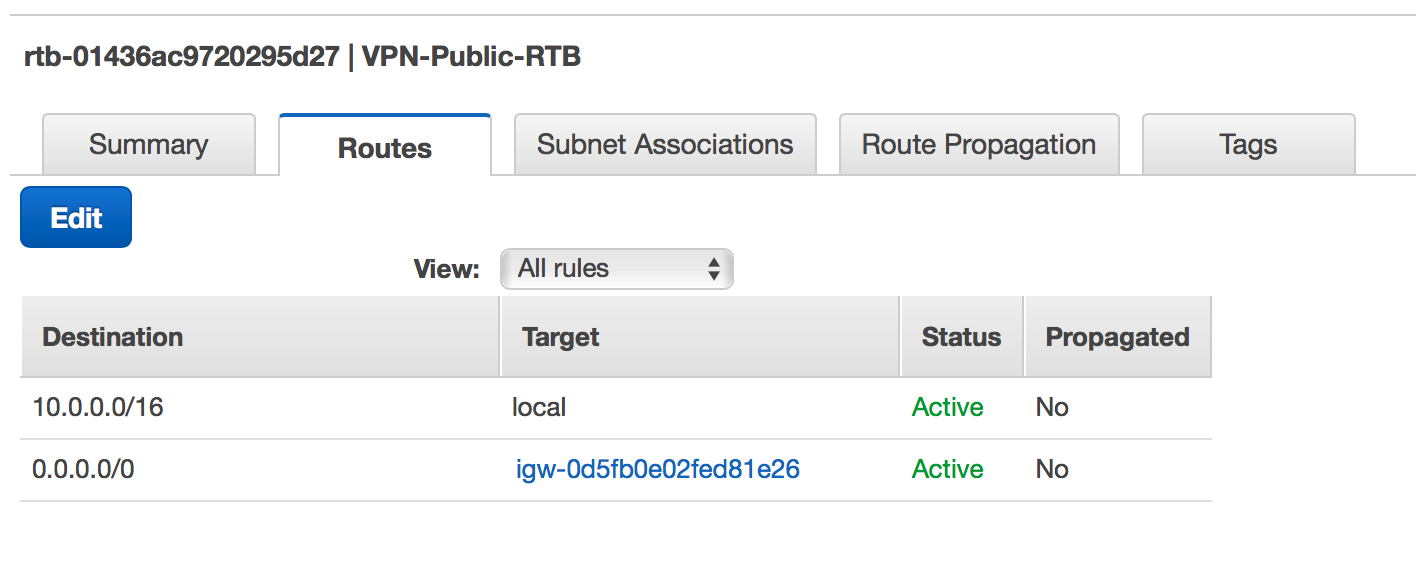
Task: Open internet gateway igw-0d5fb0e02fed81e26 details
Action: pyautogui.click(x=656, y=469)
